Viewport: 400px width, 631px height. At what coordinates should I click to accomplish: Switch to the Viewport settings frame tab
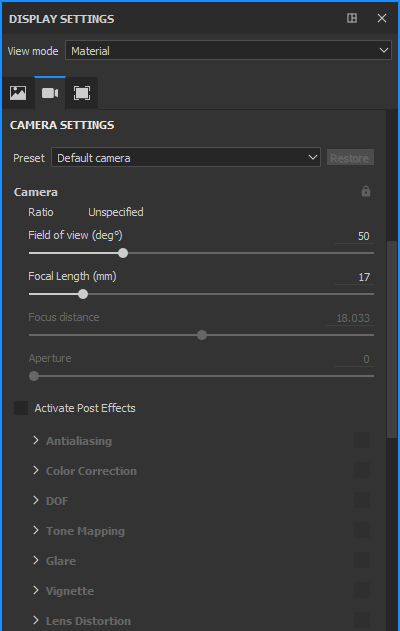(x=82, y=93)
